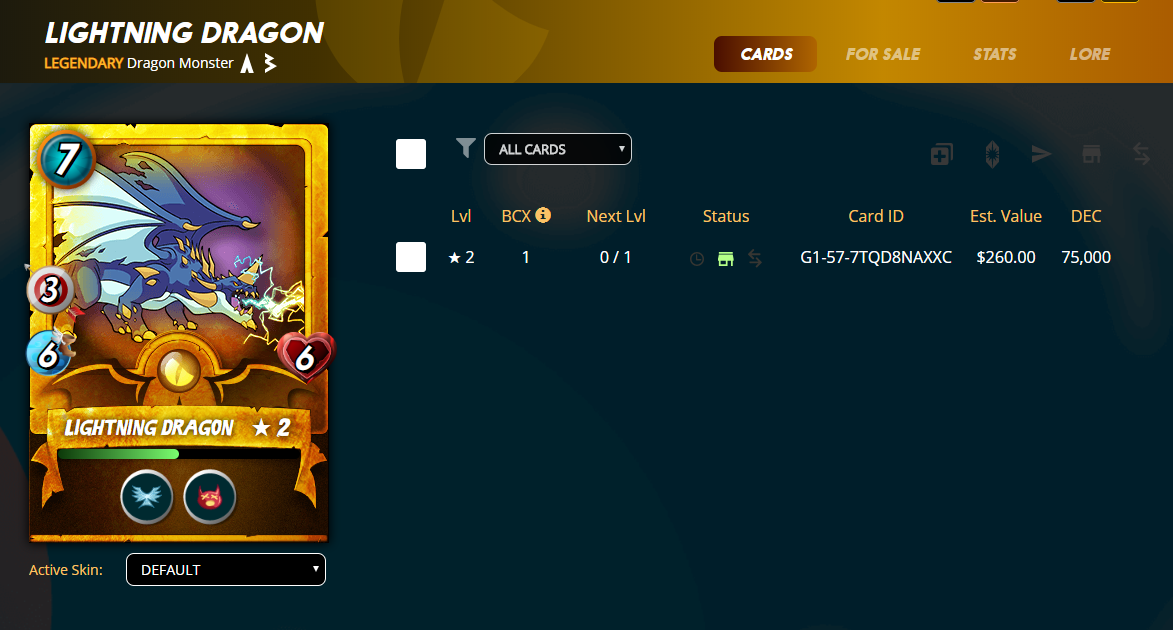Click the combine cards icon
Viewport: 1173px width, 630px height.
pyautogui.click(x=941, y=155)
